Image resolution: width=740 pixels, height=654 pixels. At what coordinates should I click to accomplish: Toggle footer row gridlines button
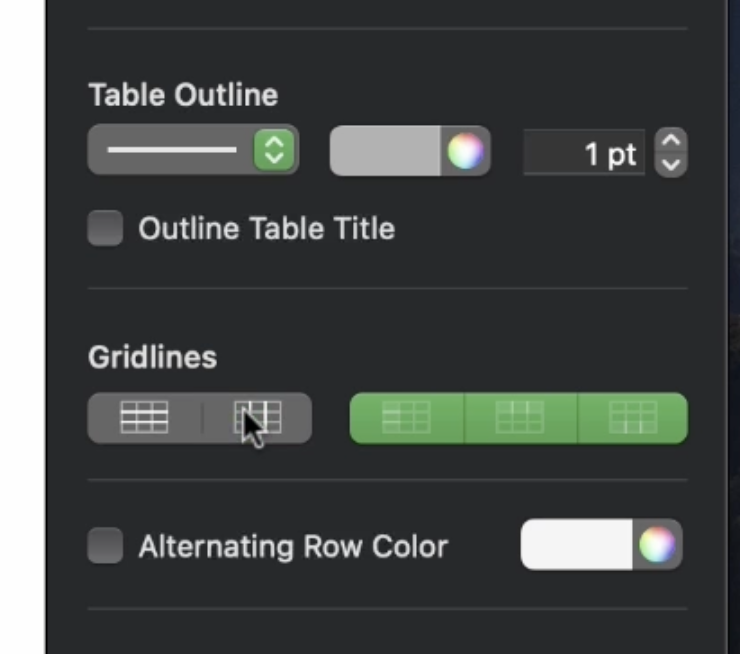(633, 418)
